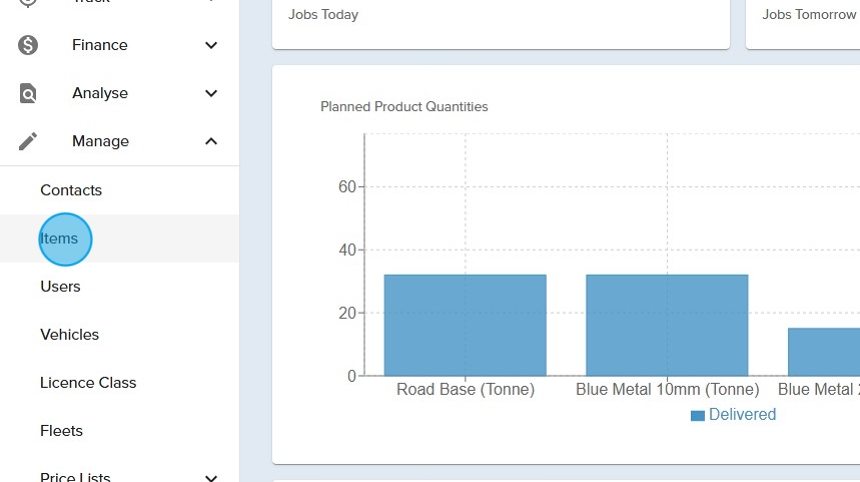Click the Delivered legend text
The image size is (860, 482).
pyautogui.click(x=742, y=415)
